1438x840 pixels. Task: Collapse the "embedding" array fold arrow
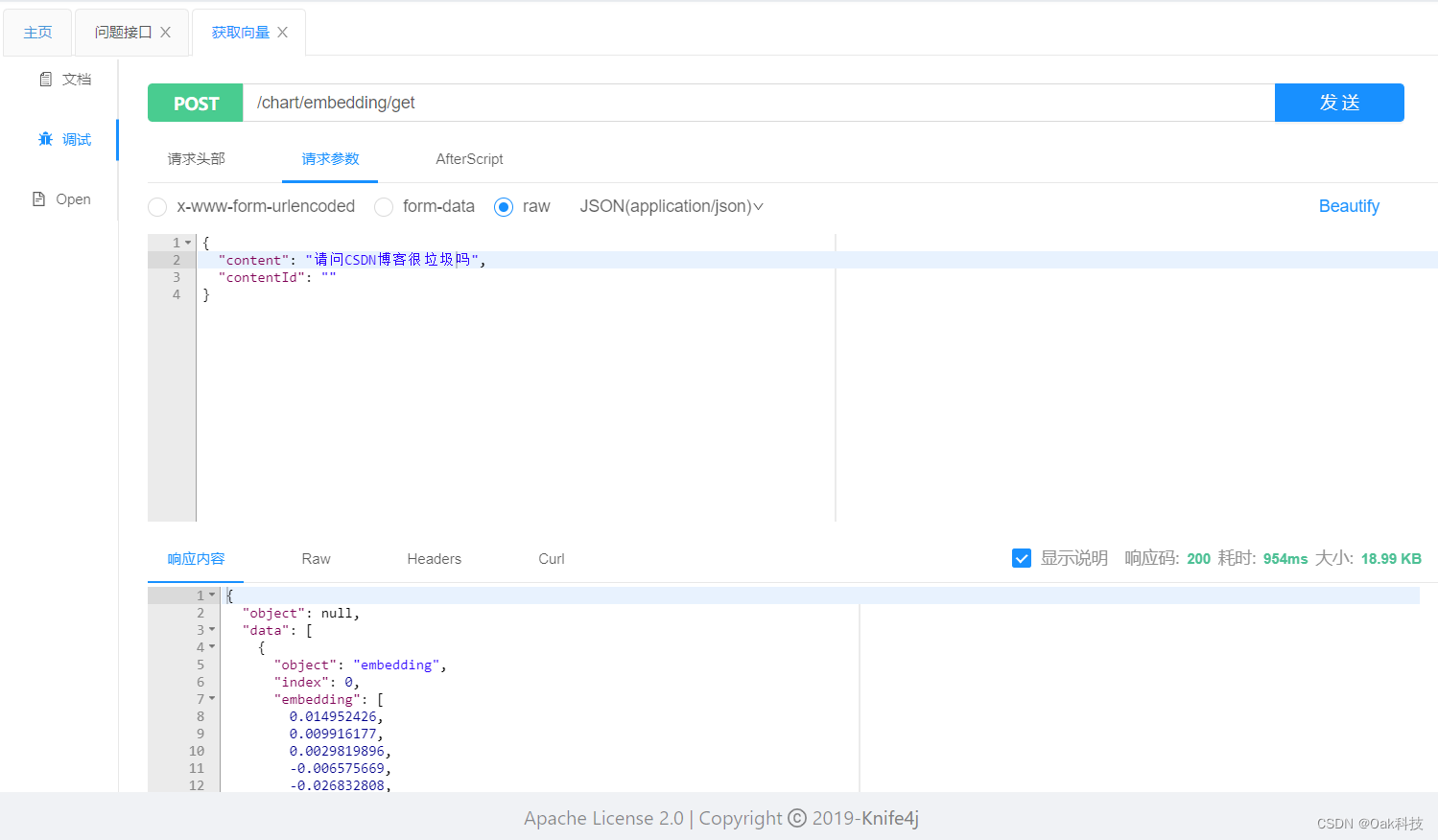coord(212,699)
